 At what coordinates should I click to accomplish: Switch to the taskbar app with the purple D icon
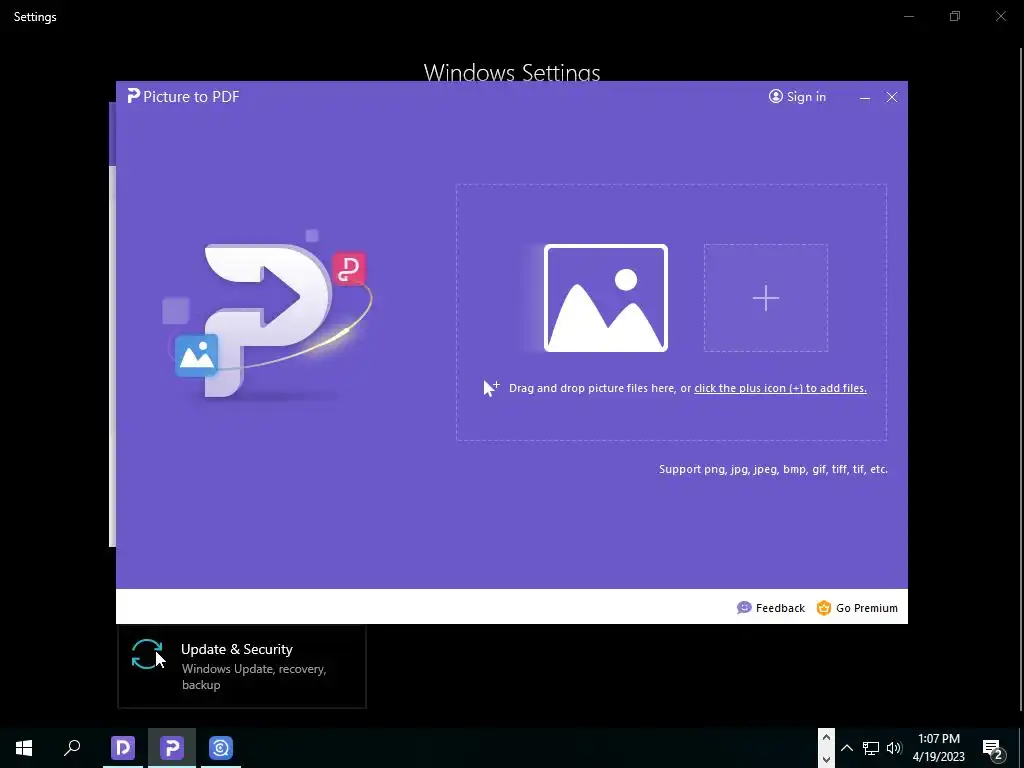click(x=123, y=748)
